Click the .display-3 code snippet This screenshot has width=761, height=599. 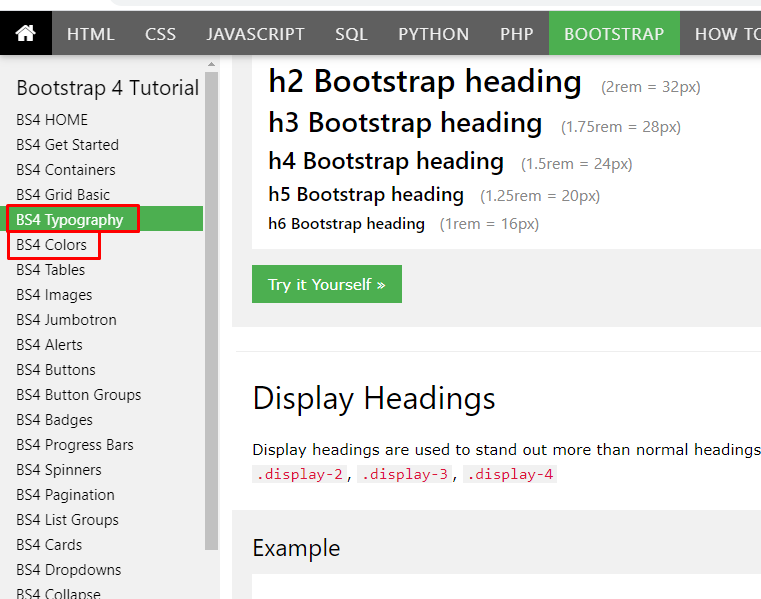(405, 474)
